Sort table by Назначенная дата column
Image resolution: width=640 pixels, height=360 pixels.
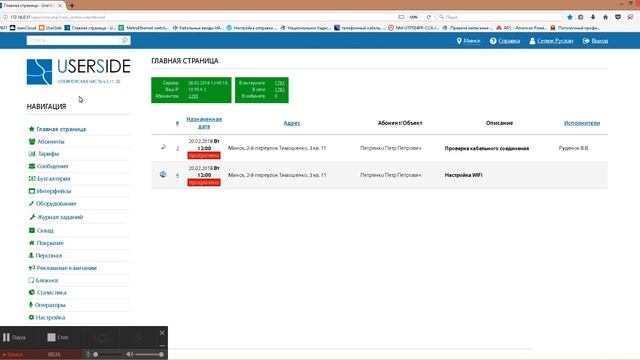(x=204, y=122)
